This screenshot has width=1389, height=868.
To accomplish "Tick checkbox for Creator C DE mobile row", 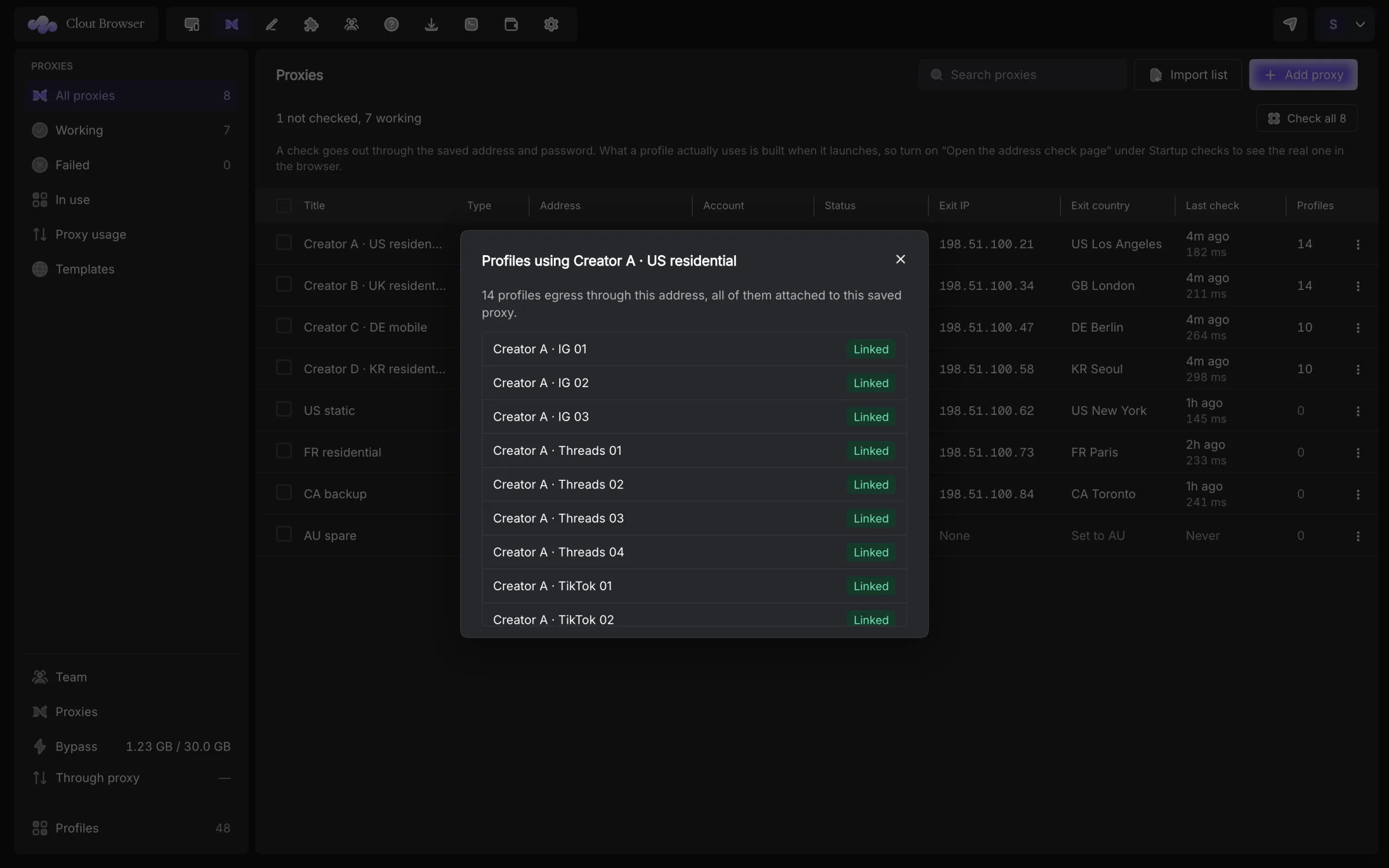I will coord(284,326).
